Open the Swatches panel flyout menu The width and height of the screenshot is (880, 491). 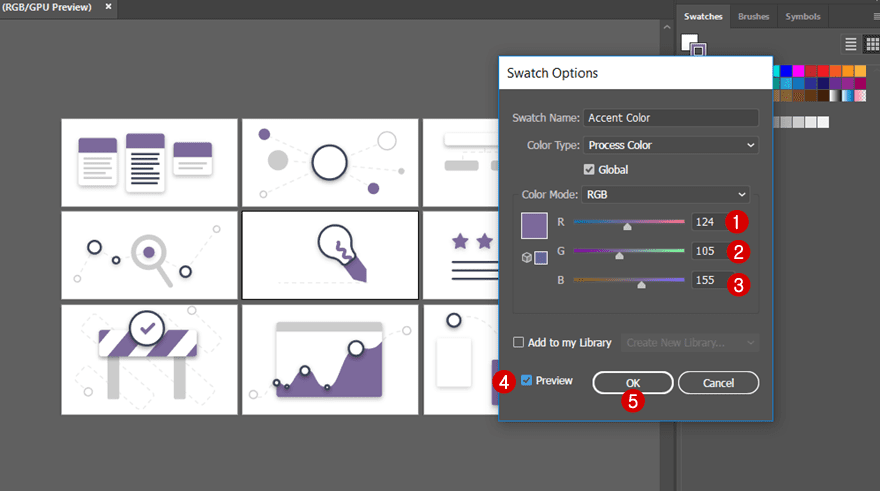[875, 16]
